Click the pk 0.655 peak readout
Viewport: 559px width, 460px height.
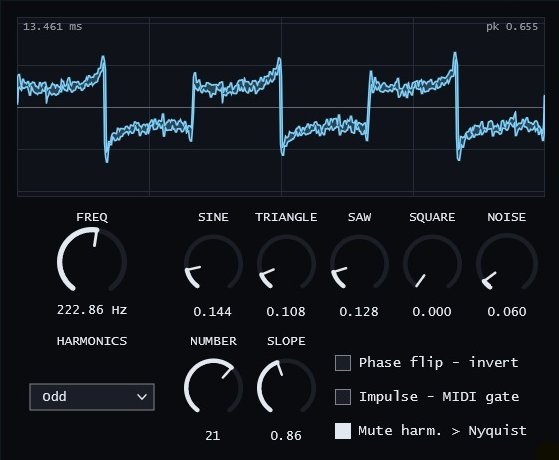coord(512,27)
